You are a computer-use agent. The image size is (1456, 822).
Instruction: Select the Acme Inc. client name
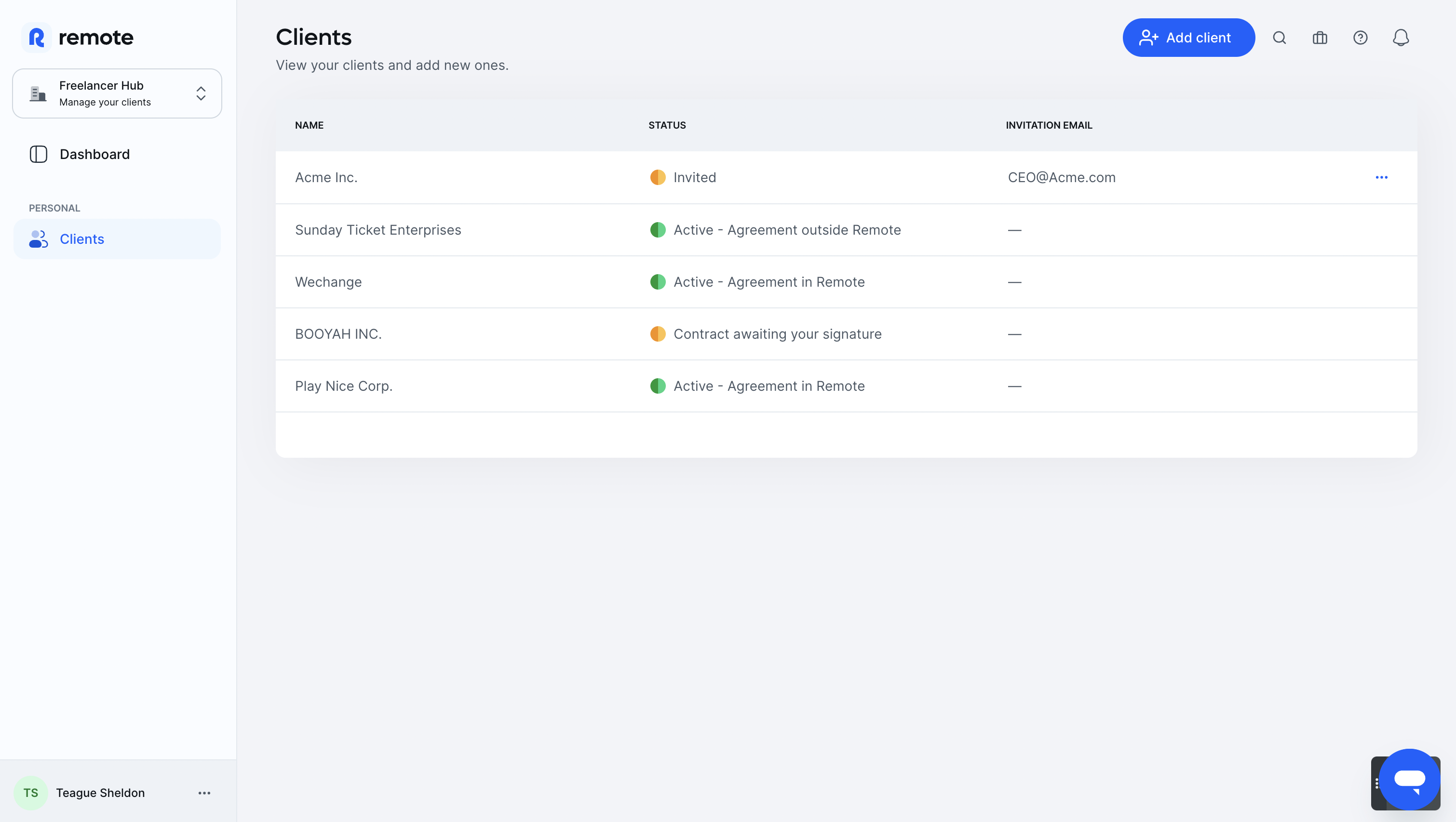tap(326, 177)
